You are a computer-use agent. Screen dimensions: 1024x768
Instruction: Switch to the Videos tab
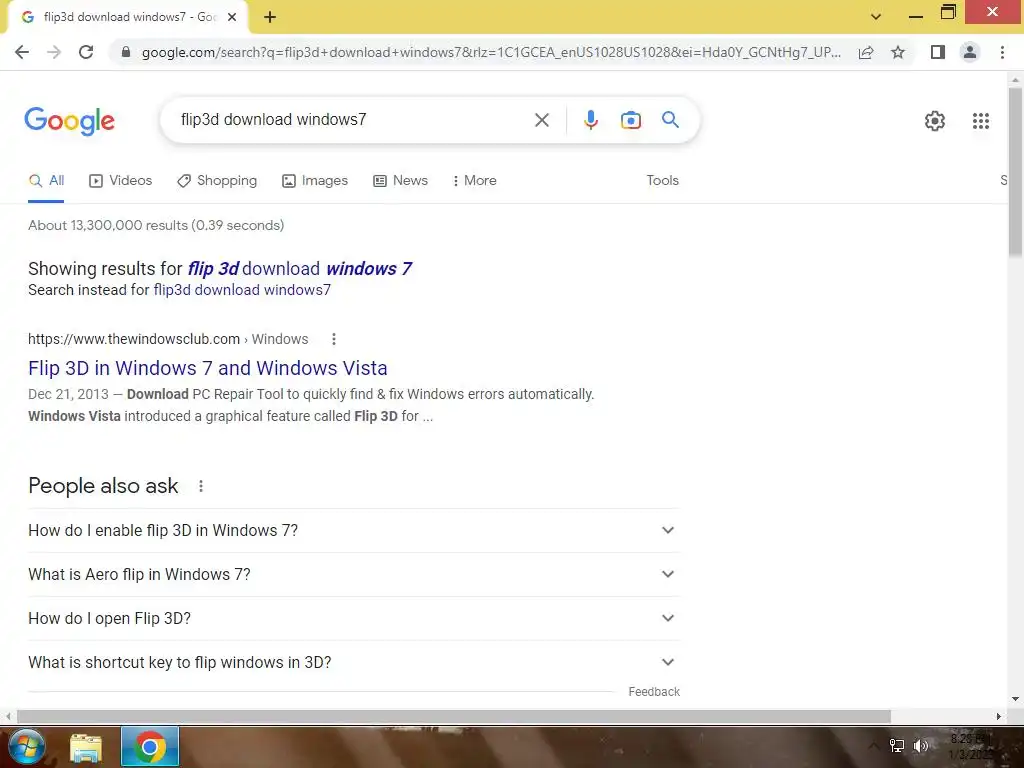(120, 181)
